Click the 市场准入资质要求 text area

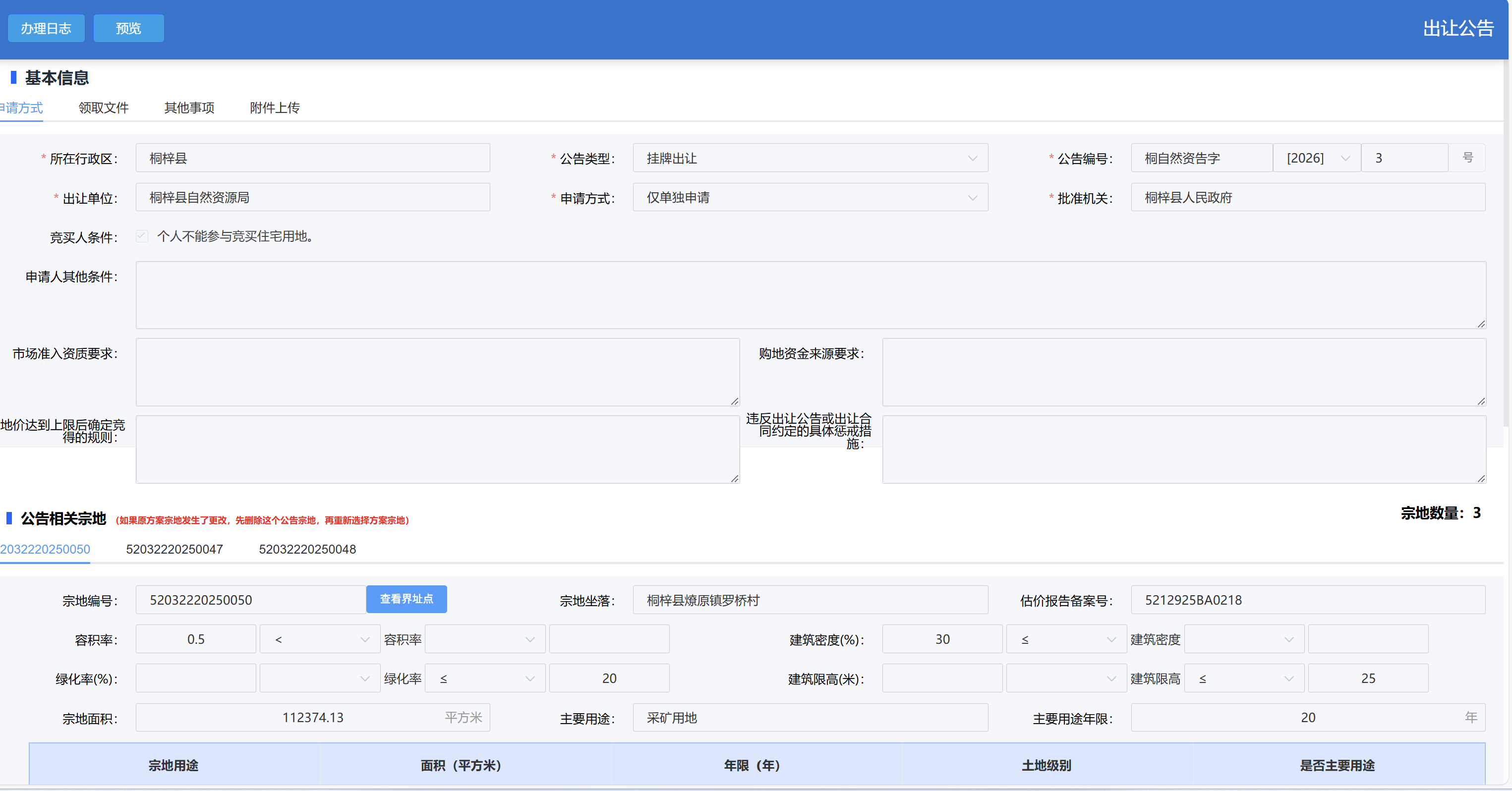(437, 371)
